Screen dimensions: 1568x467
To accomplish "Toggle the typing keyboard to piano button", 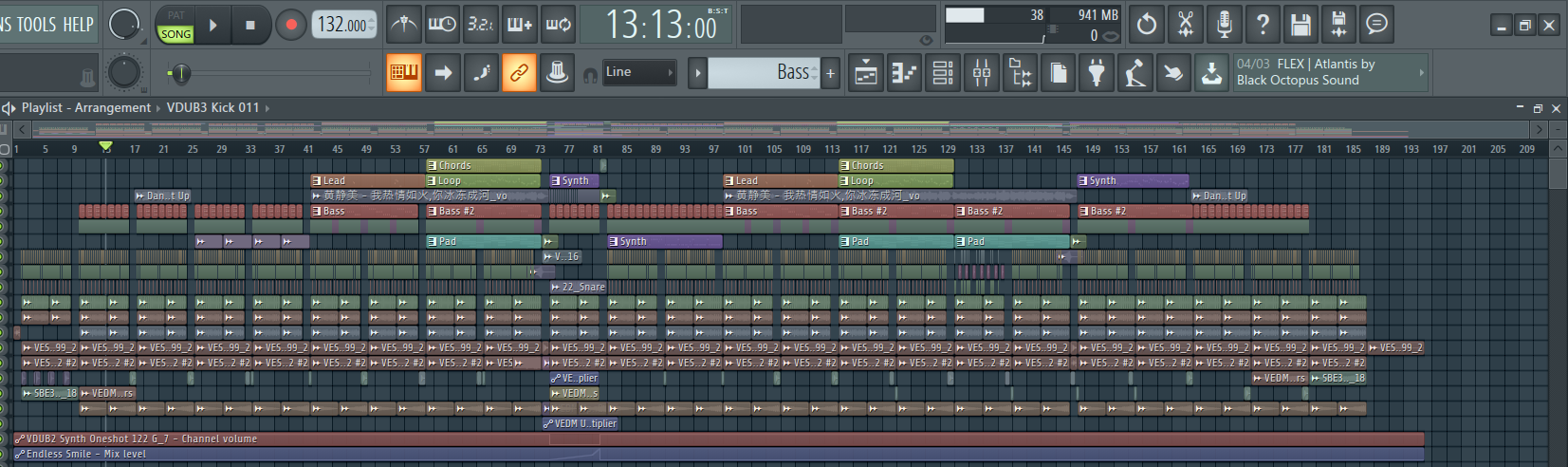I will pos(404,72).
